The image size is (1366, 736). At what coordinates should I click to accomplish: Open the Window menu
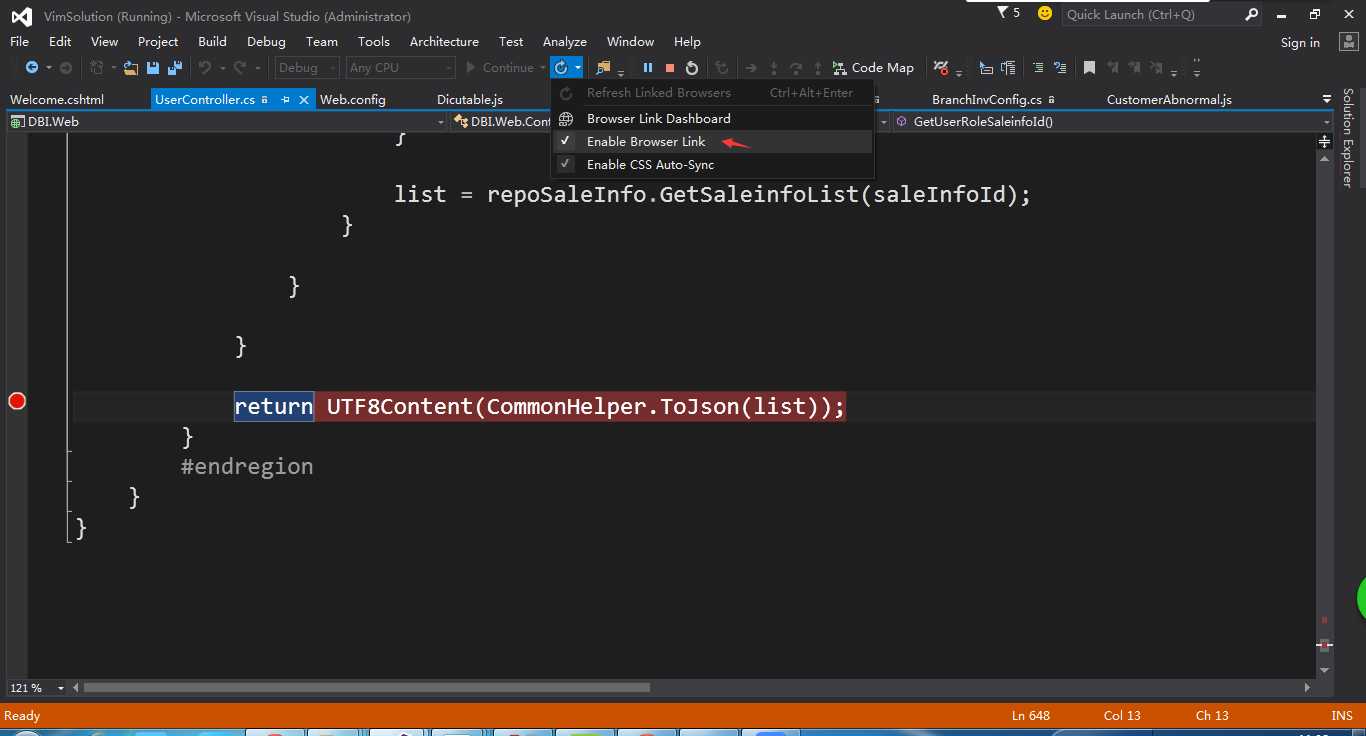click(630, 42)
